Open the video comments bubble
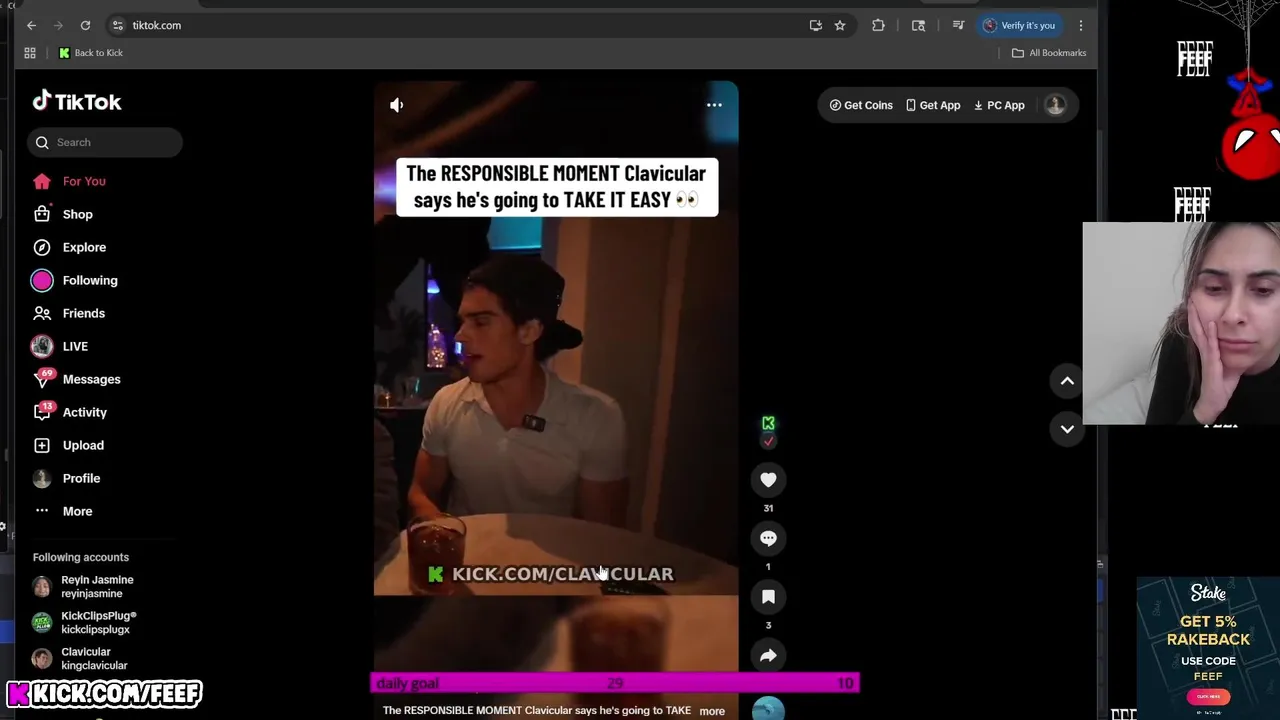 pos(768,538)
